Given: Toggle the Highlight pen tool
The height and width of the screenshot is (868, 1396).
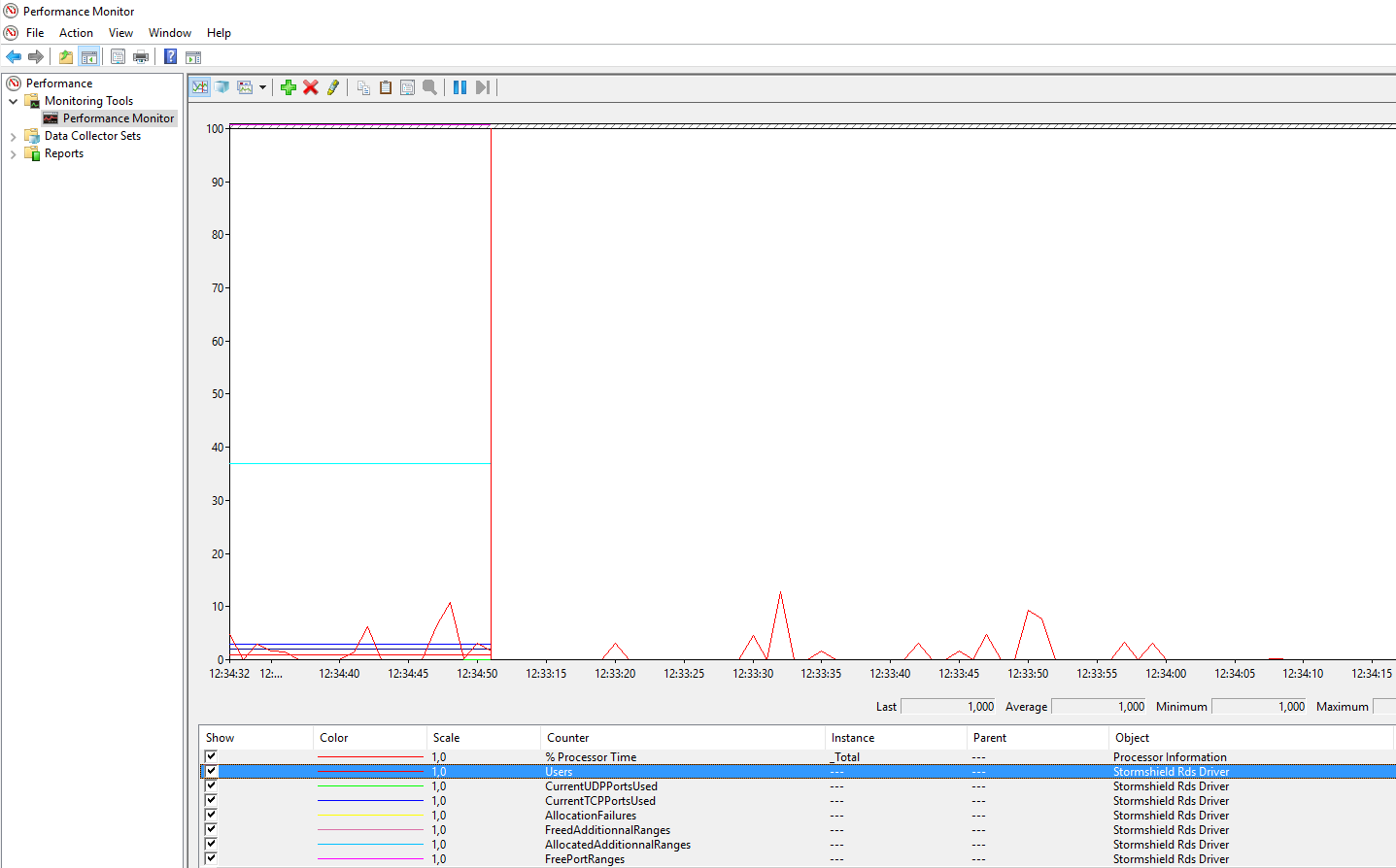Looking at the screenshot, I should tap(333, 87).
